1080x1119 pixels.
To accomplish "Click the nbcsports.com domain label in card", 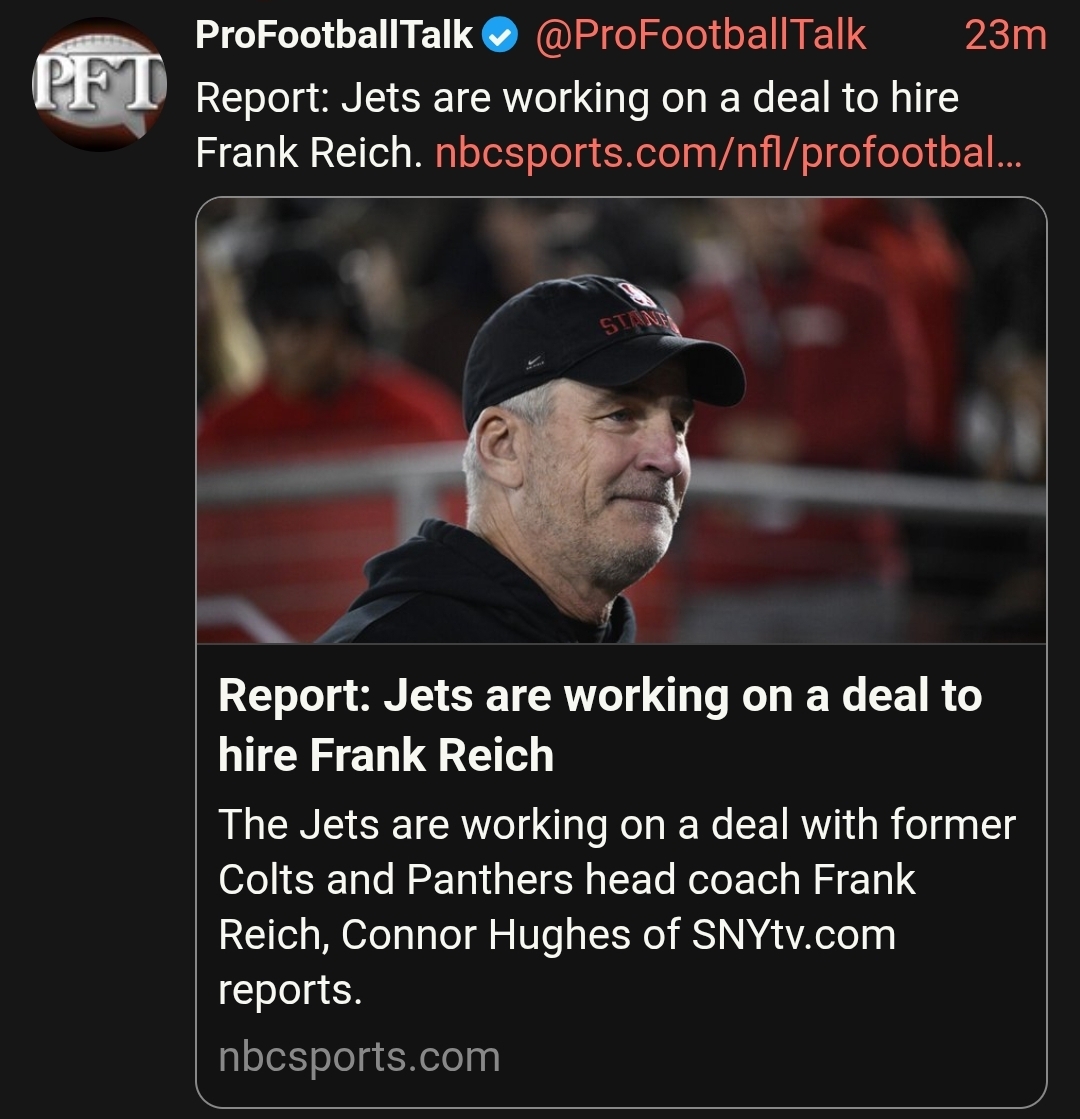I will pos(359,1057).
